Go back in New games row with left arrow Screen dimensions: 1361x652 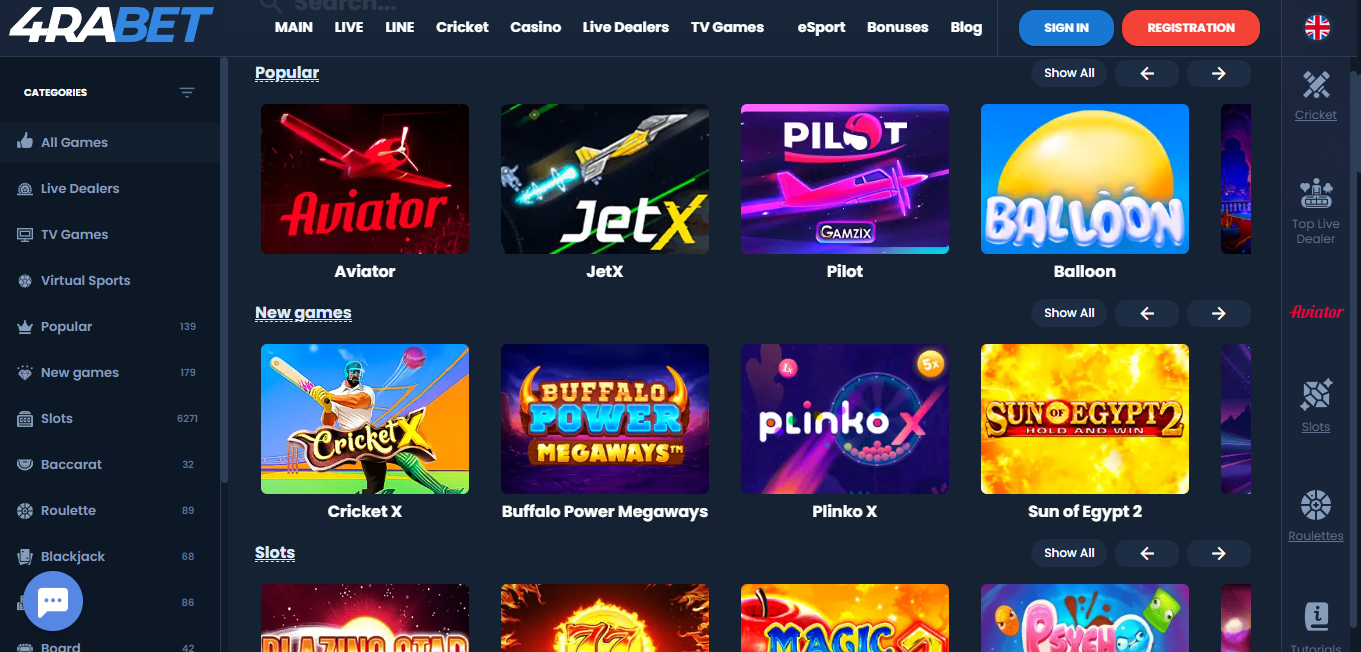[x=1147, y=313]
